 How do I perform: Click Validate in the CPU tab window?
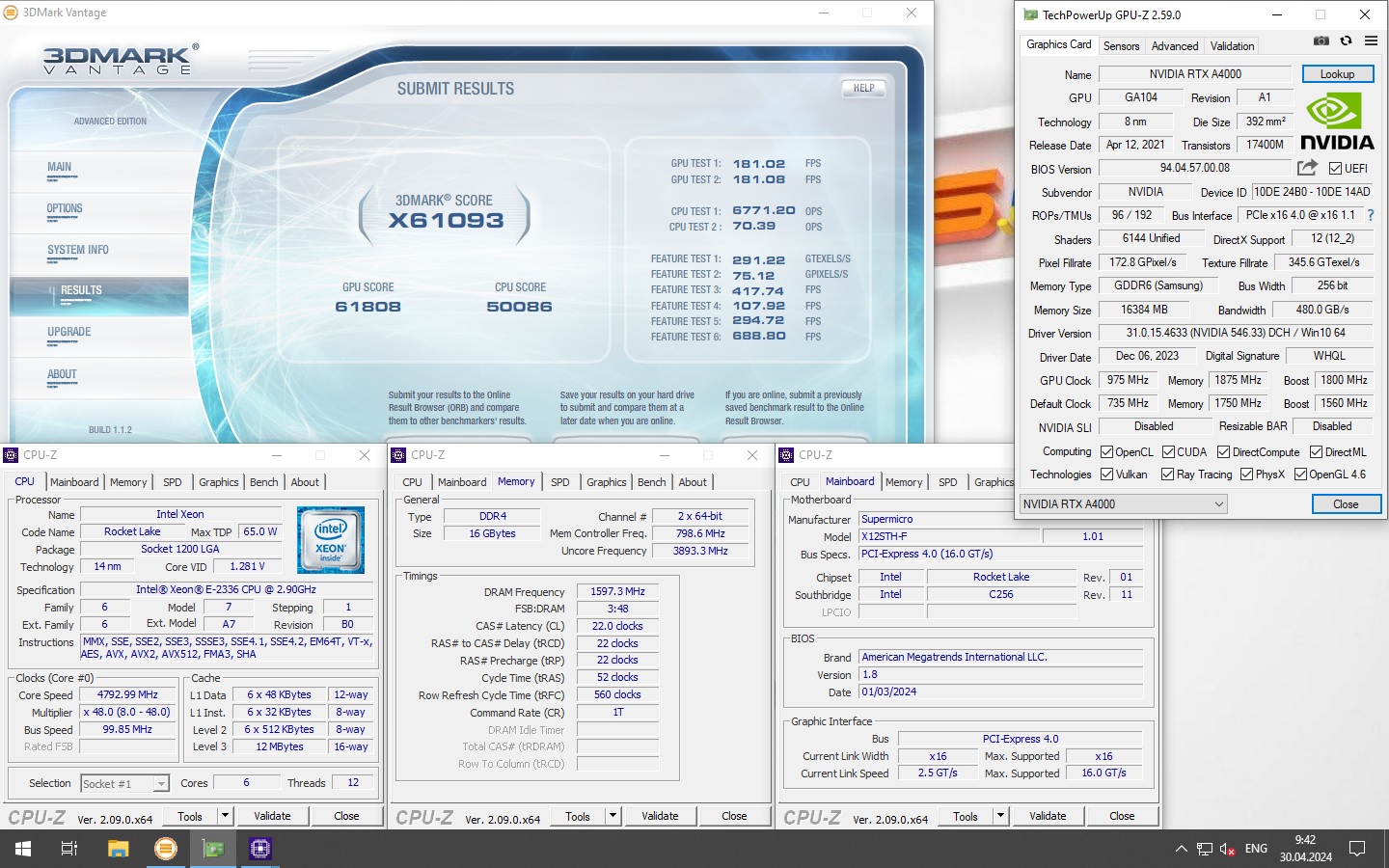point(272,816)
